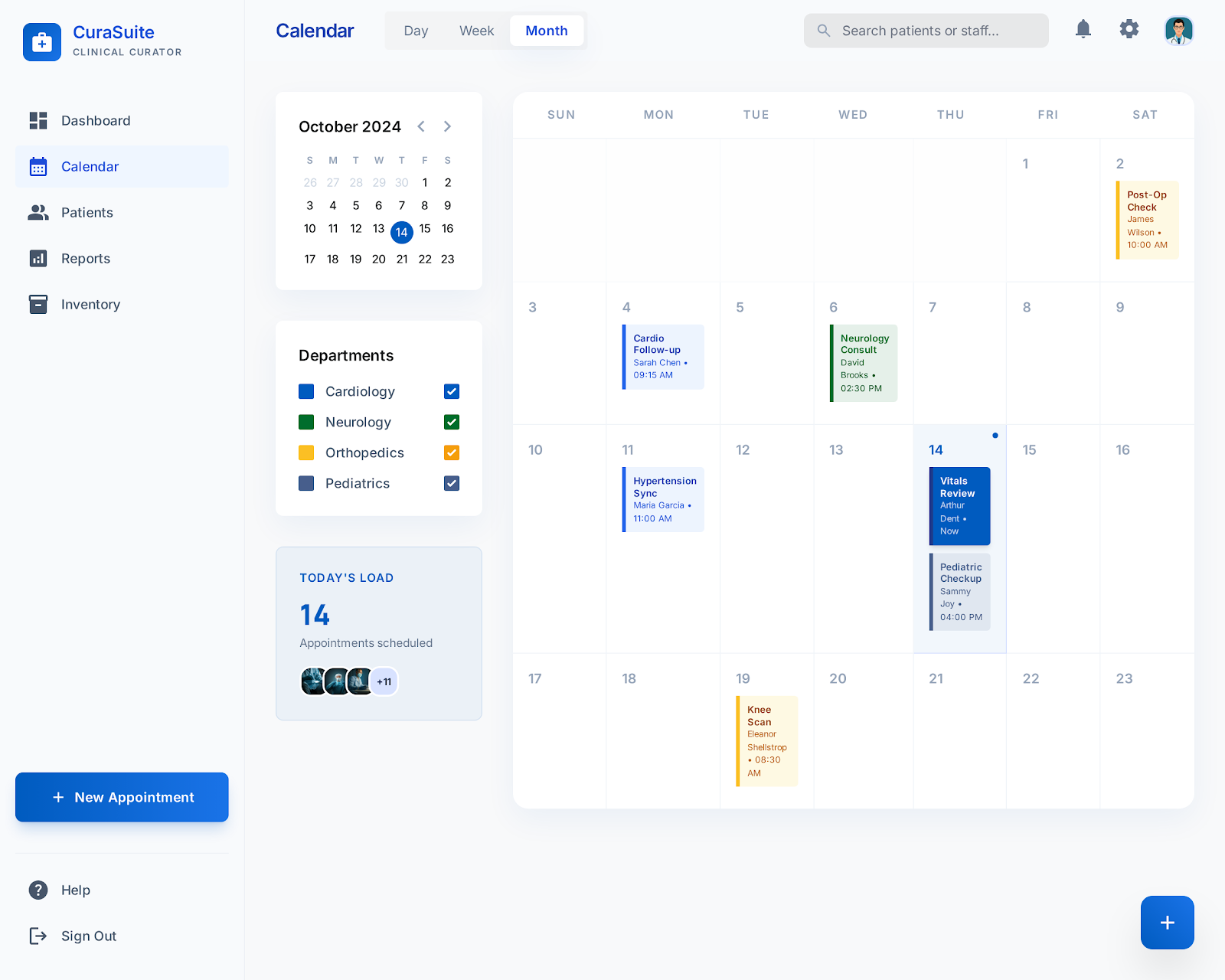Advance mini calendar to November
This screenshot has width=1225, height=980.
point(447,126)
